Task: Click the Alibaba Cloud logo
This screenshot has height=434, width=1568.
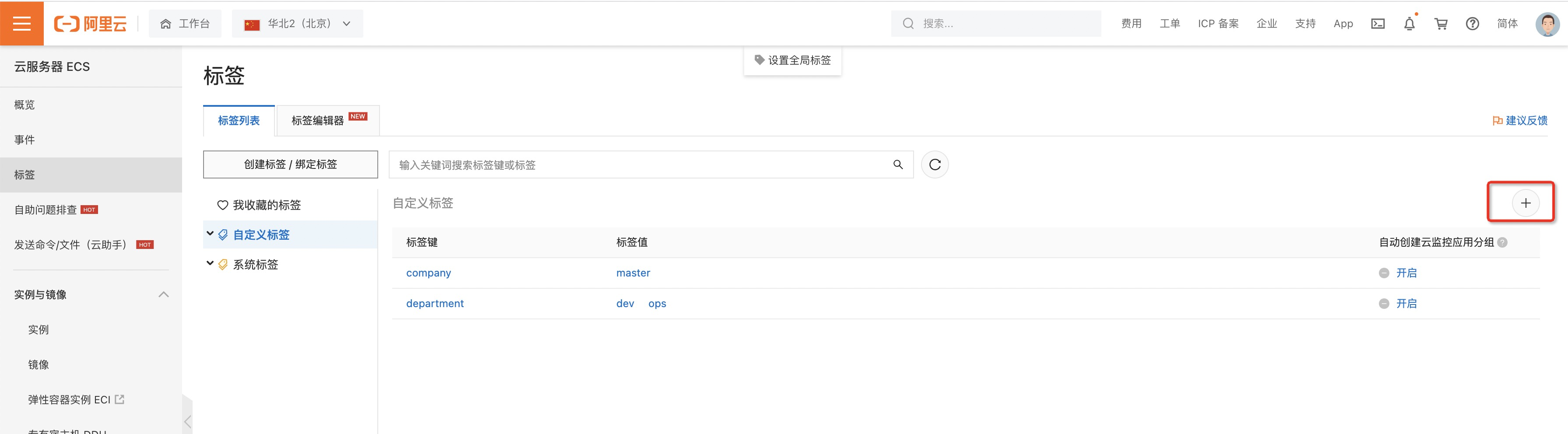Action: (91, 24)
